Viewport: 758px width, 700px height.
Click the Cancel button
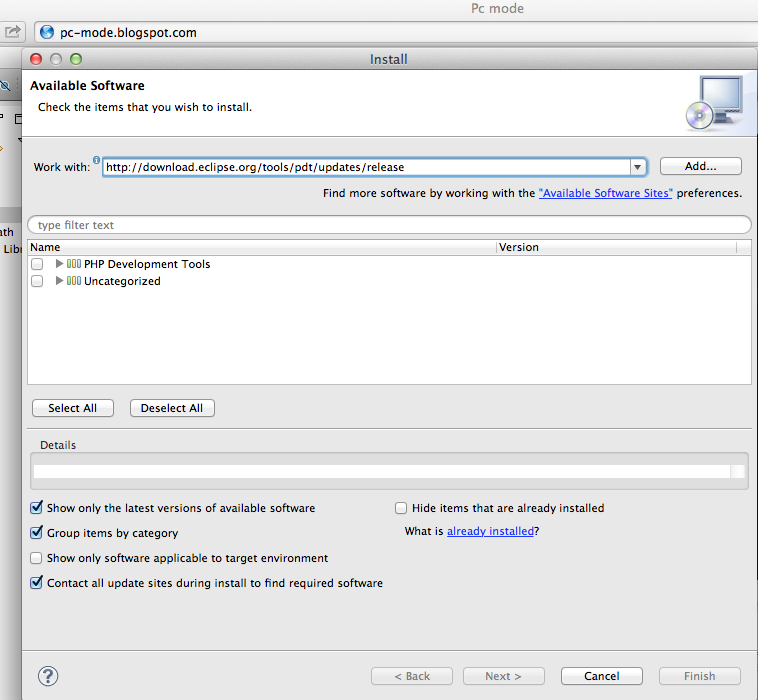(x=601, y=676)
